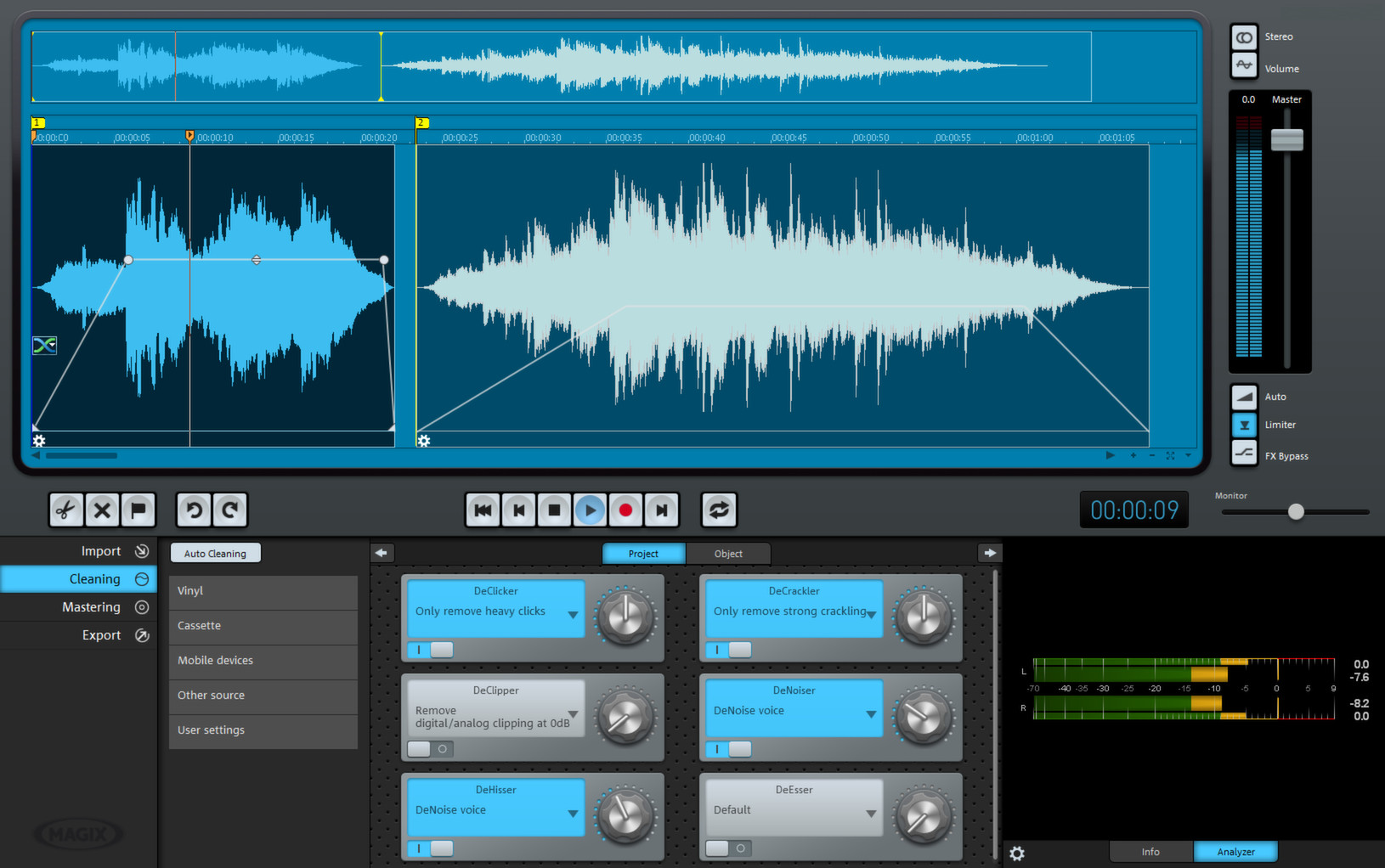Screen dimensions: 1385x868
Task: Enable the DeClipper effect switch
Action: 431,749
